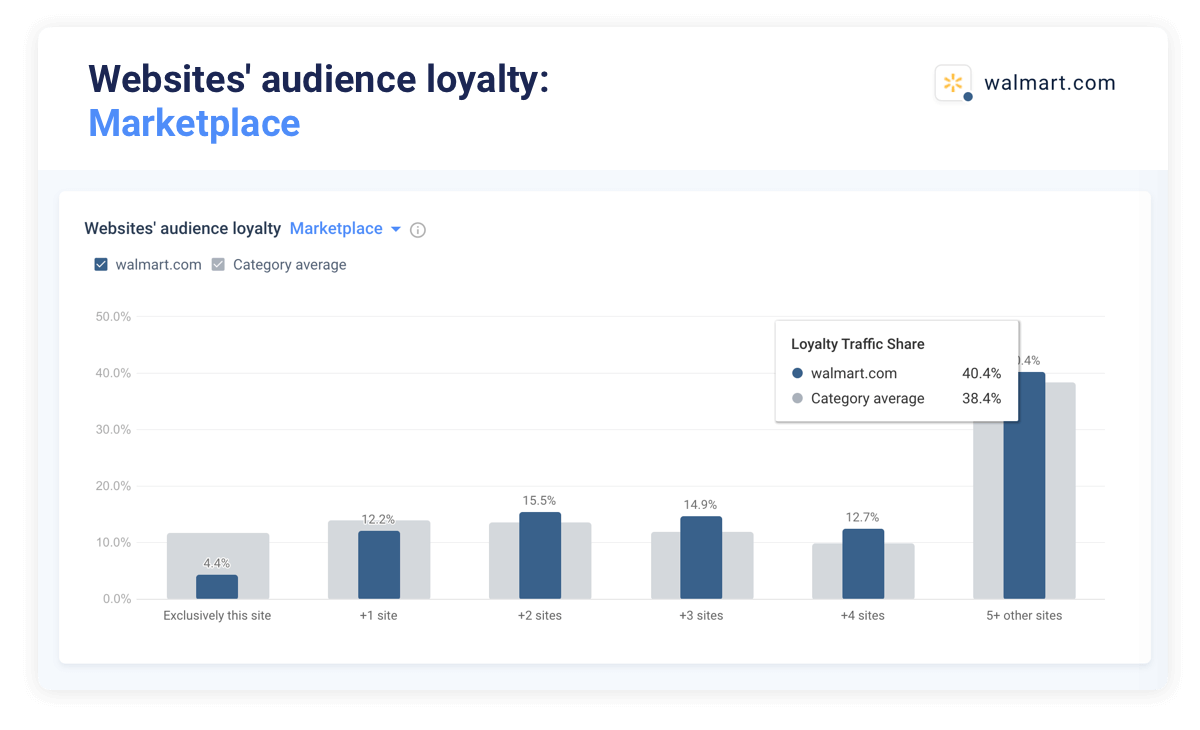Click the dropdown arrow next to Marketplace
1200x730 pixels.
pos(396,230)
